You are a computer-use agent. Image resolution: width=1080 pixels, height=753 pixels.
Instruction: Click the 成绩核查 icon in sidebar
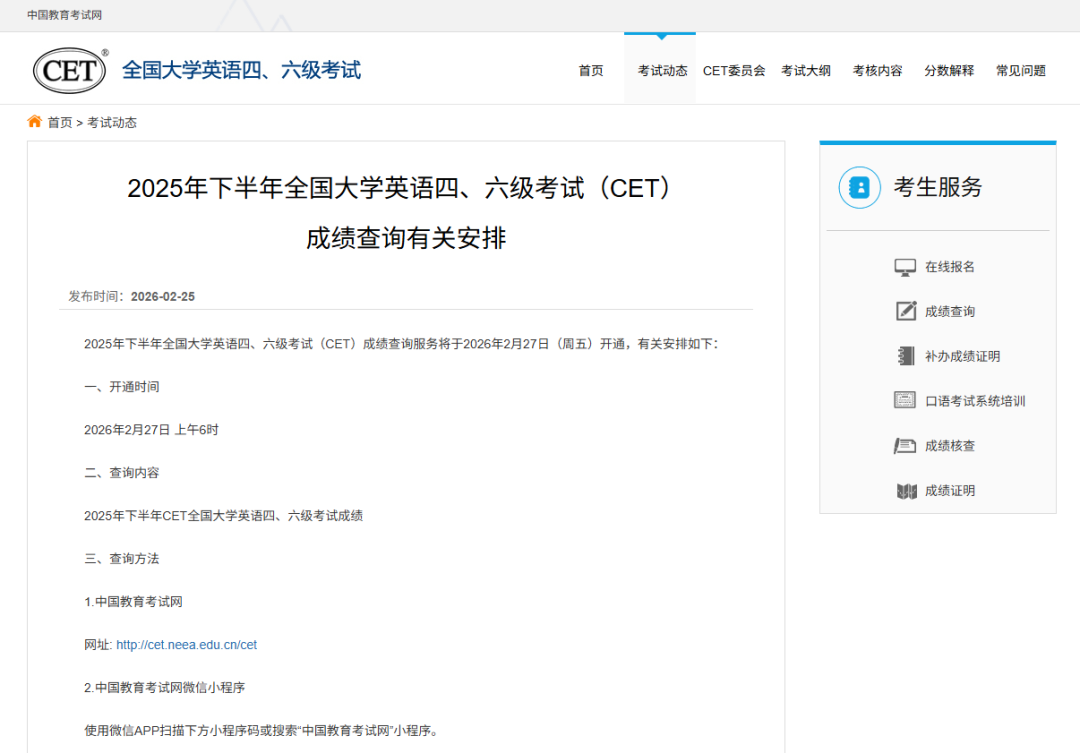pos(905,446)
